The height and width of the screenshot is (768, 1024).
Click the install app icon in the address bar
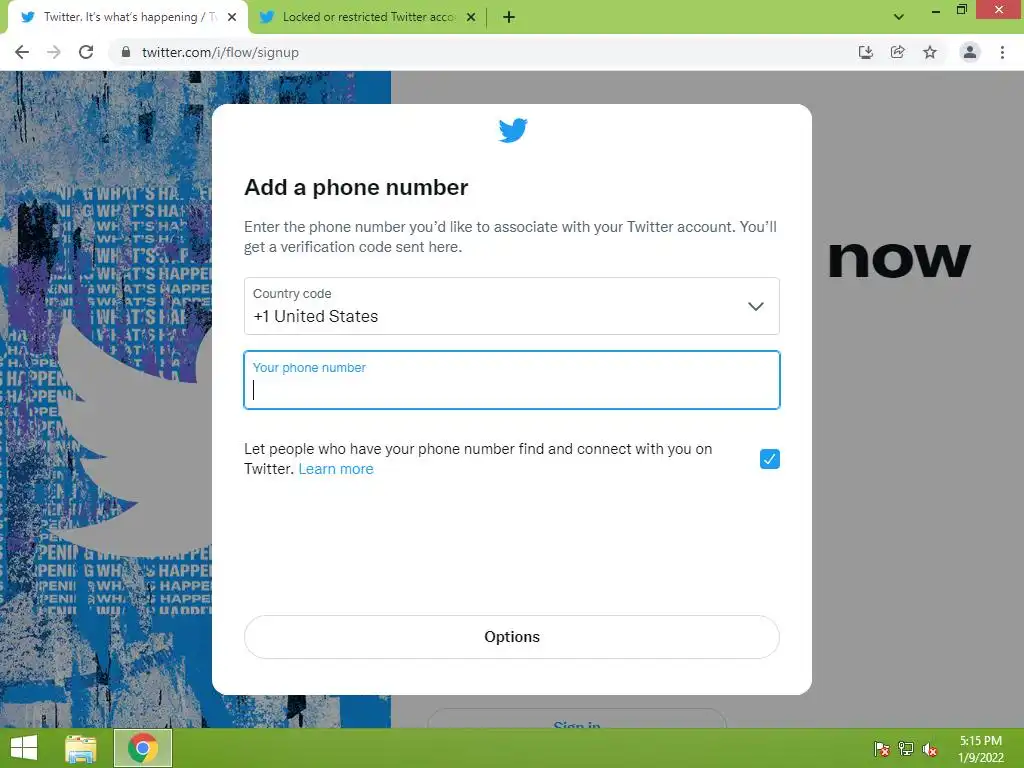pos(865,52)
